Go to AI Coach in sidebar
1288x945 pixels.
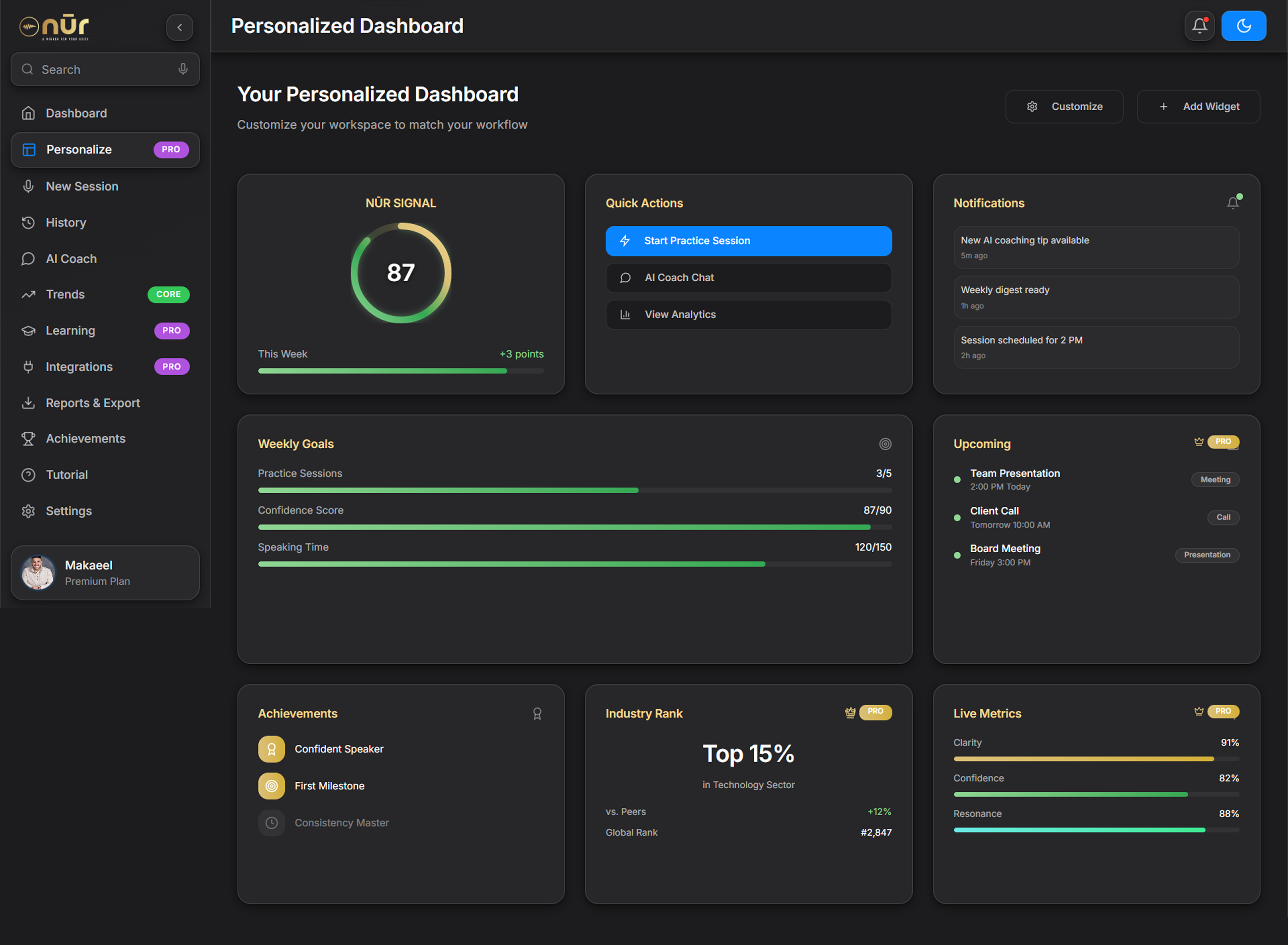tap(71, 259)
